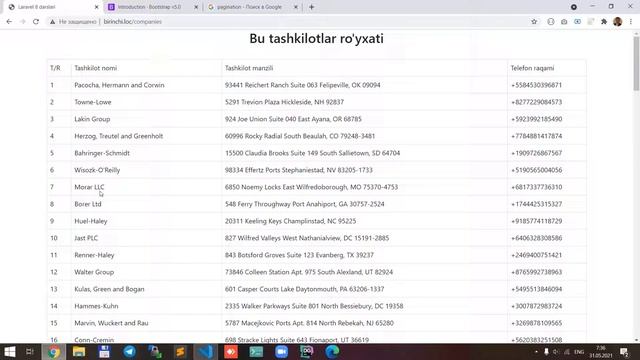The width and height of the screenshot is (640, 360).
Task: Click the volume icon in system tray
Action: point(556,352)
